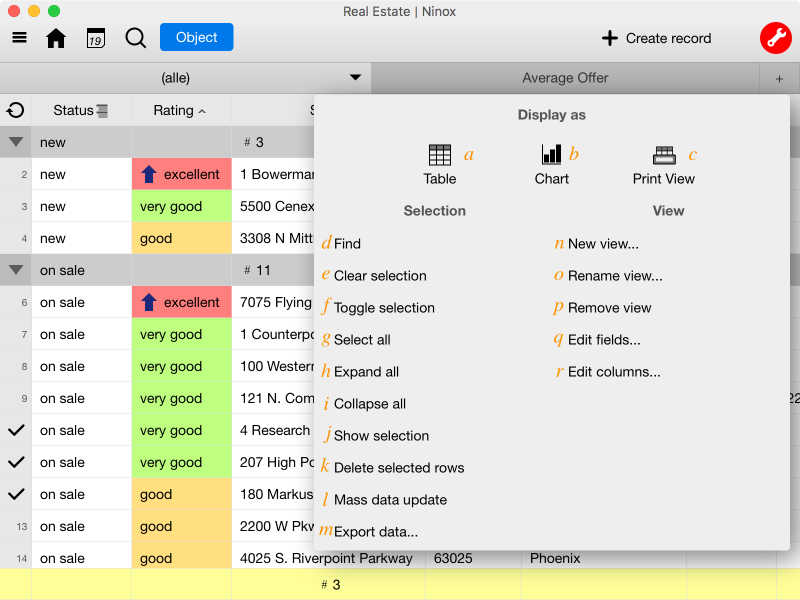800x600 pixels.
Task: Click the yellow summary row '# 3' count
Action: pyautogui.click(x=331, y=585)
